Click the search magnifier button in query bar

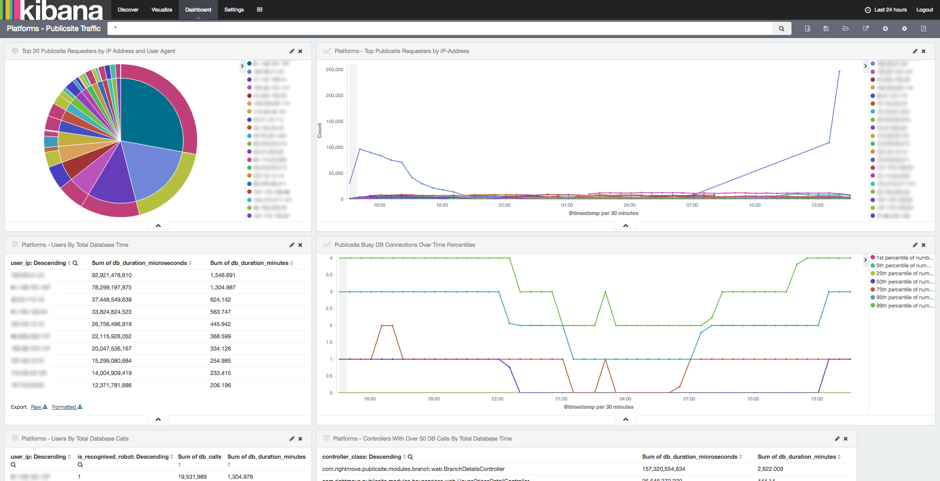781,28
